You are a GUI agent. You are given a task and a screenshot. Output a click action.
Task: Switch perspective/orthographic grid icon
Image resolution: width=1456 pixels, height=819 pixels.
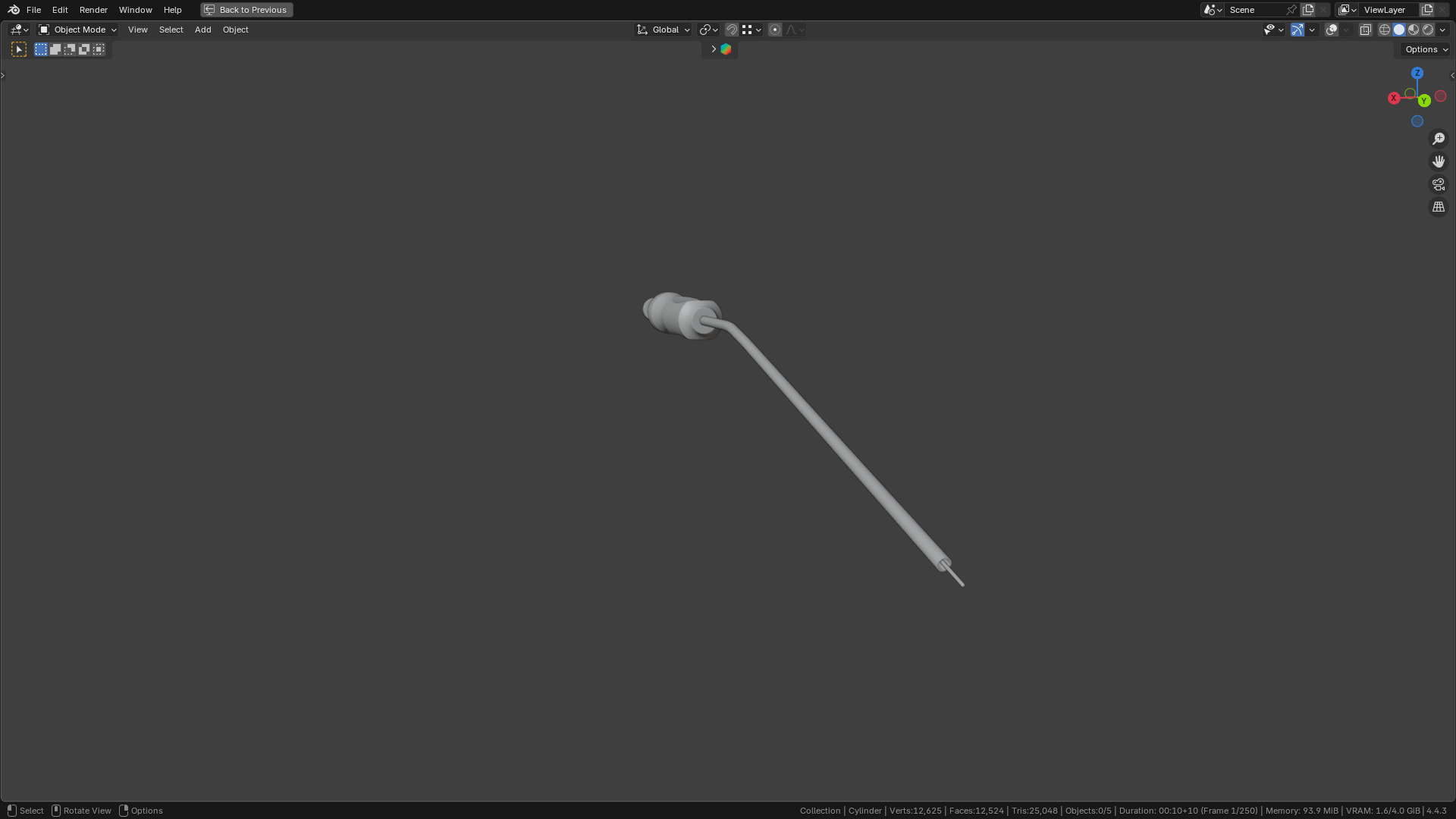(1439, 207)
